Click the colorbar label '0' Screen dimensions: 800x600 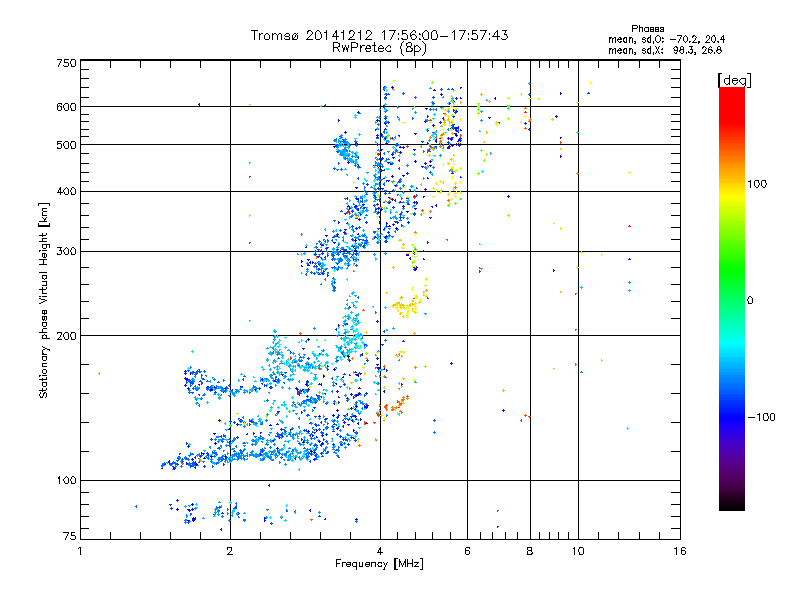point(750,301)
